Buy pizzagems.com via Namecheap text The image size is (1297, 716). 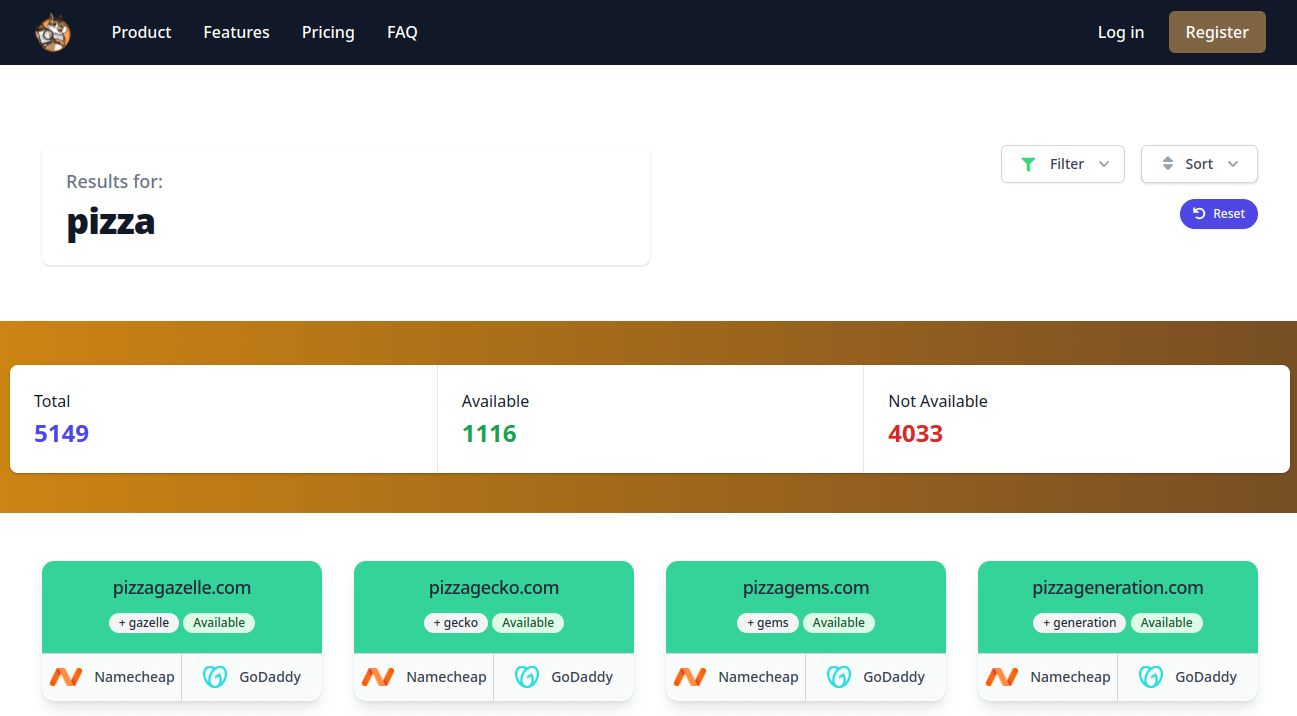pos(758,677)
